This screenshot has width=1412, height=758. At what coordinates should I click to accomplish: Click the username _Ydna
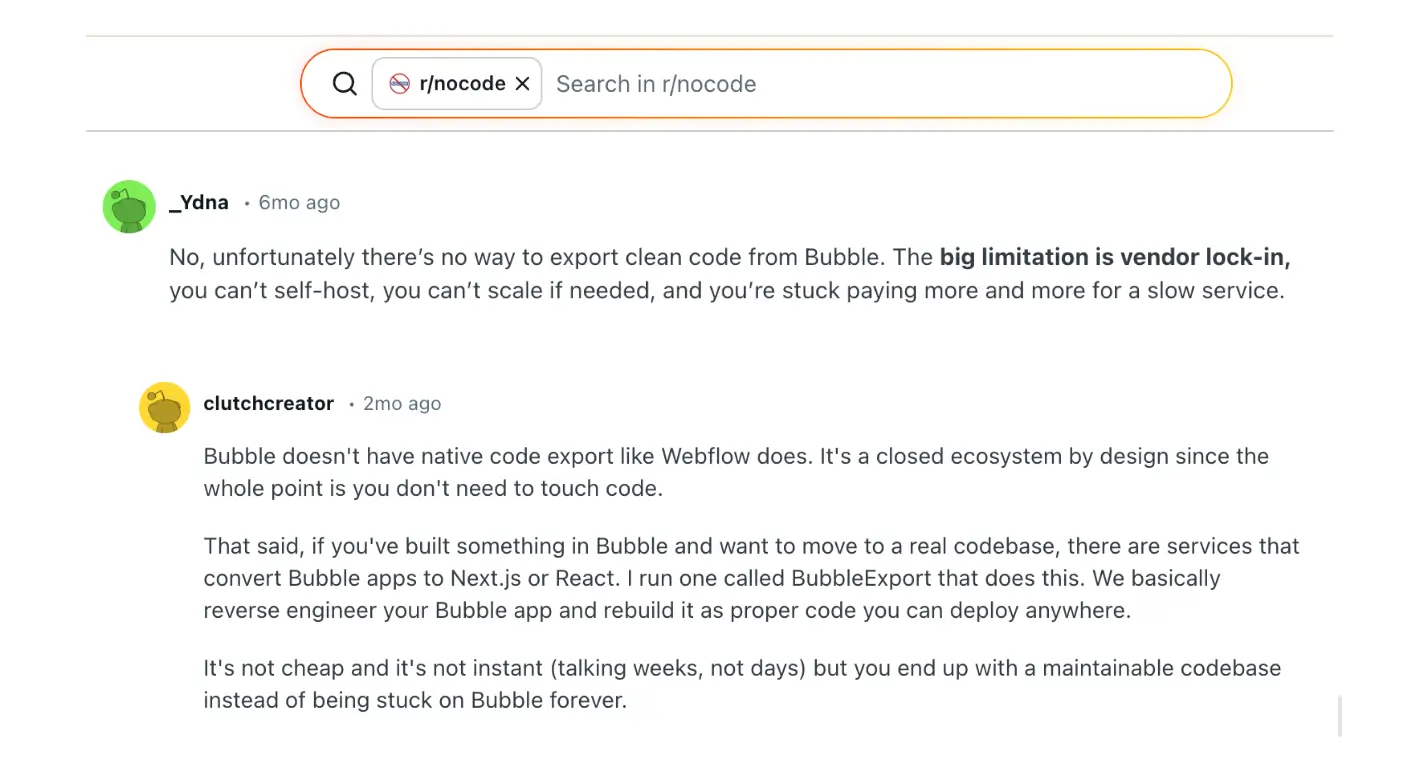(x=198, y=202)
